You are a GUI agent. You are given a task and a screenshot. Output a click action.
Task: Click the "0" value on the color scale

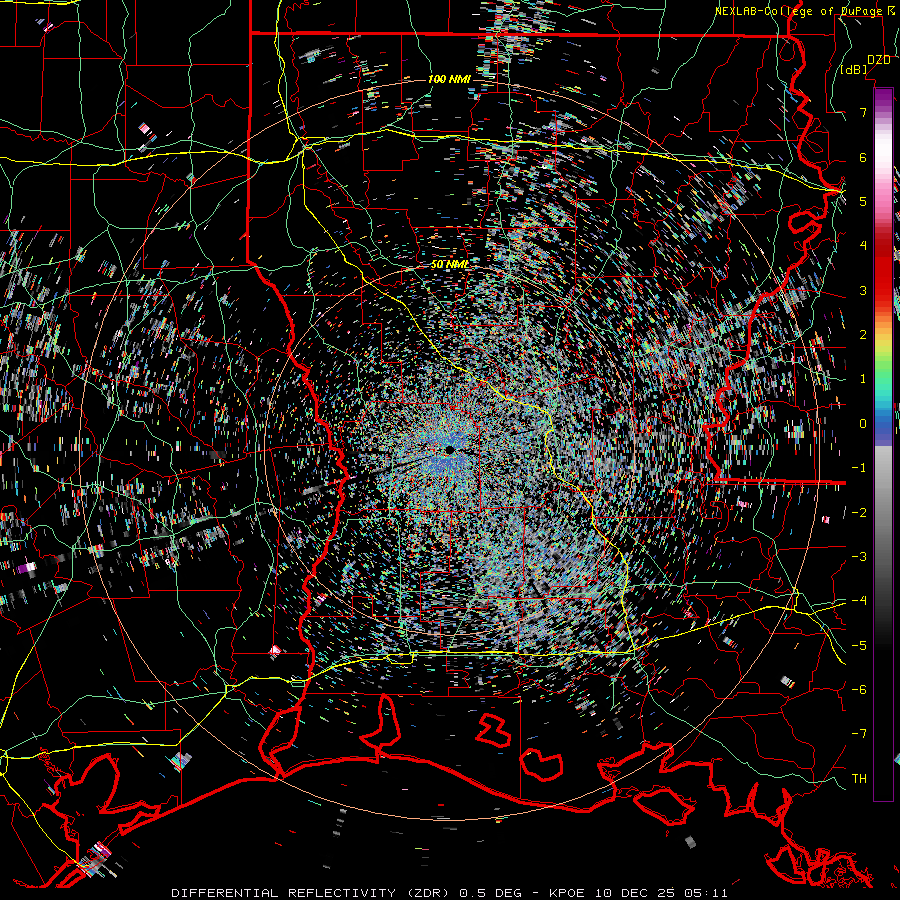[x=863, y=424]
